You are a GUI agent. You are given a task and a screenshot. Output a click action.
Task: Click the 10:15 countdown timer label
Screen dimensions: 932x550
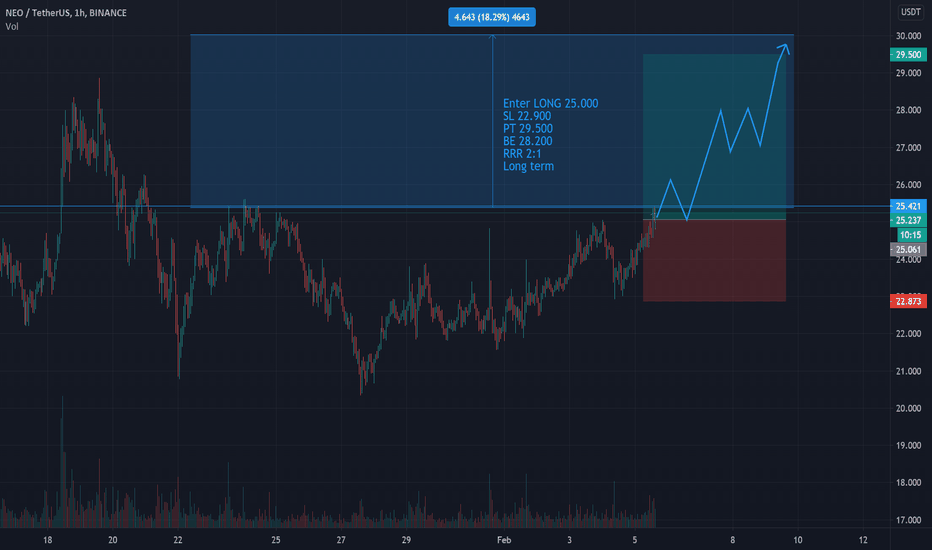pos(910,235)
